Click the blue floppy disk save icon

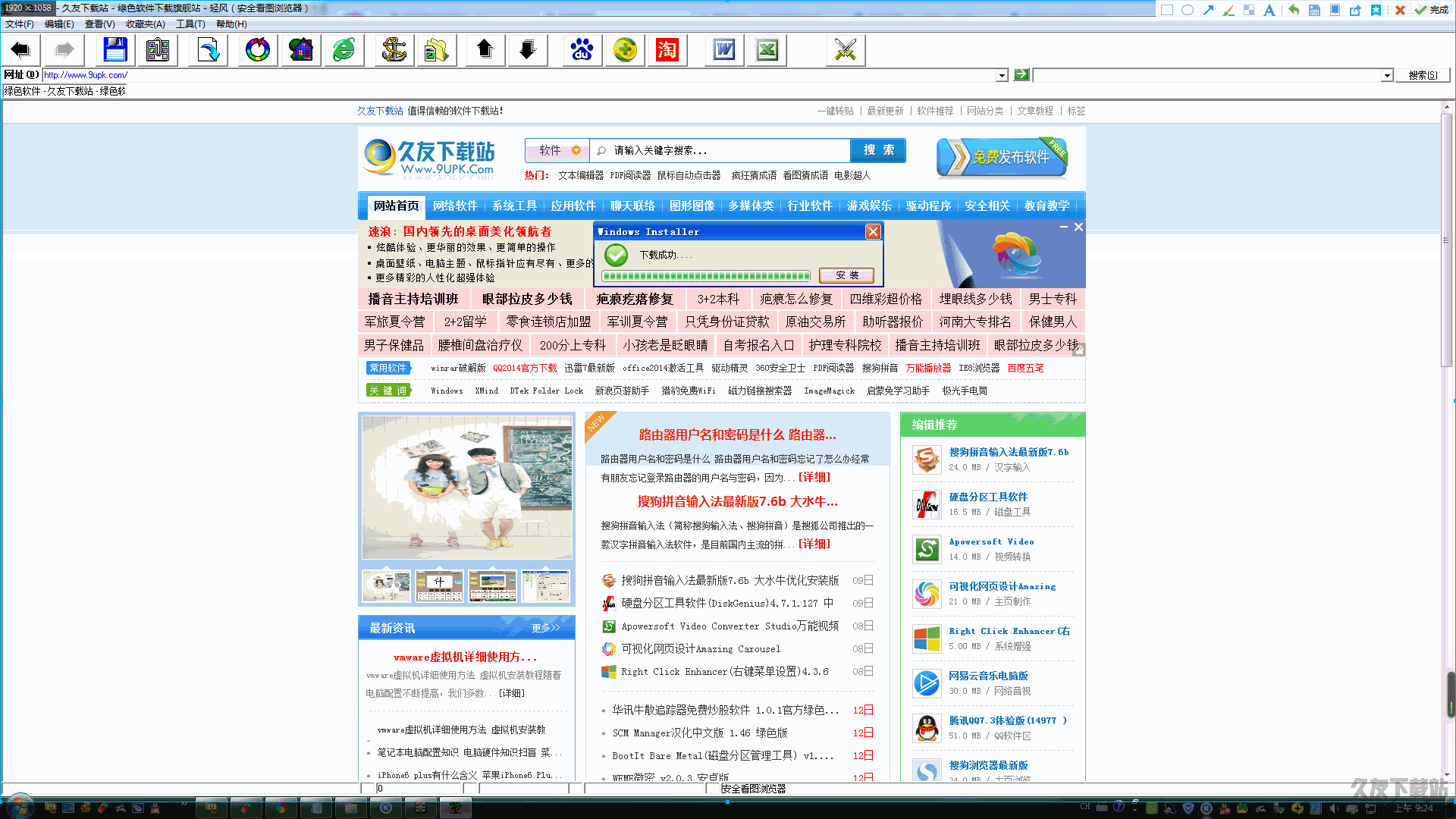pos(115,50)
